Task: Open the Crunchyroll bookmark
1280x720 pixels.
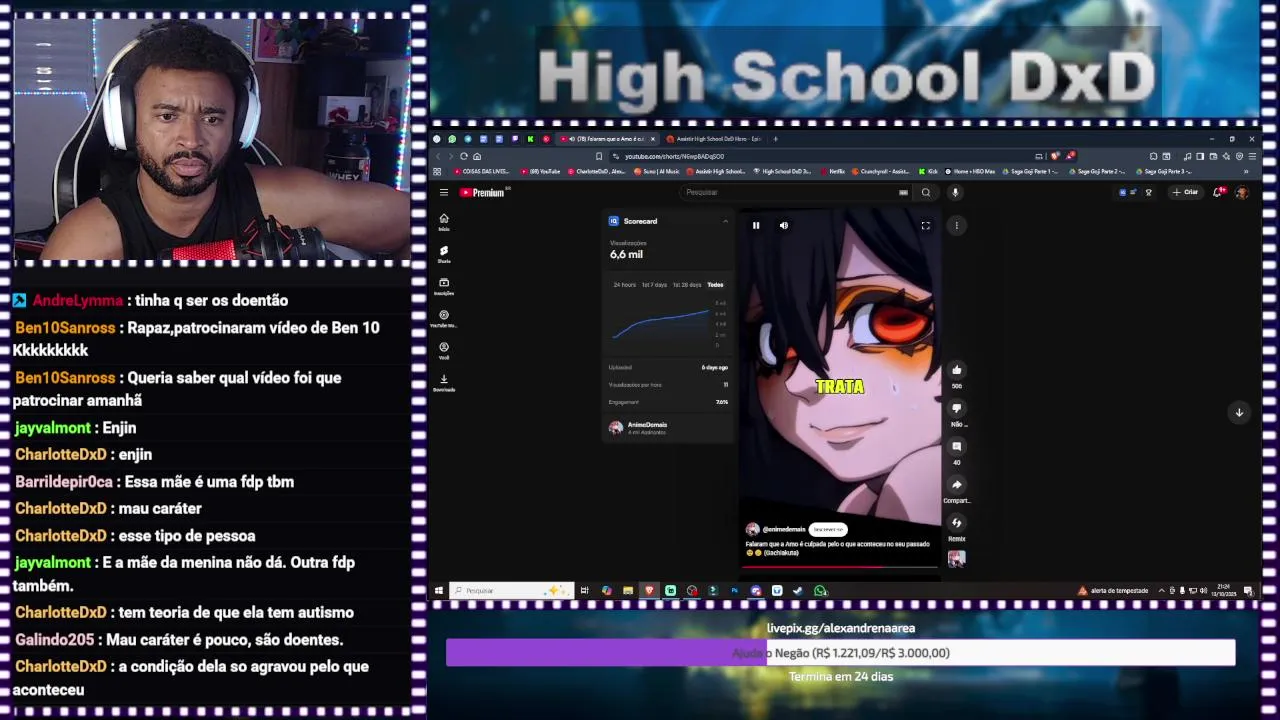Action: 882,171
